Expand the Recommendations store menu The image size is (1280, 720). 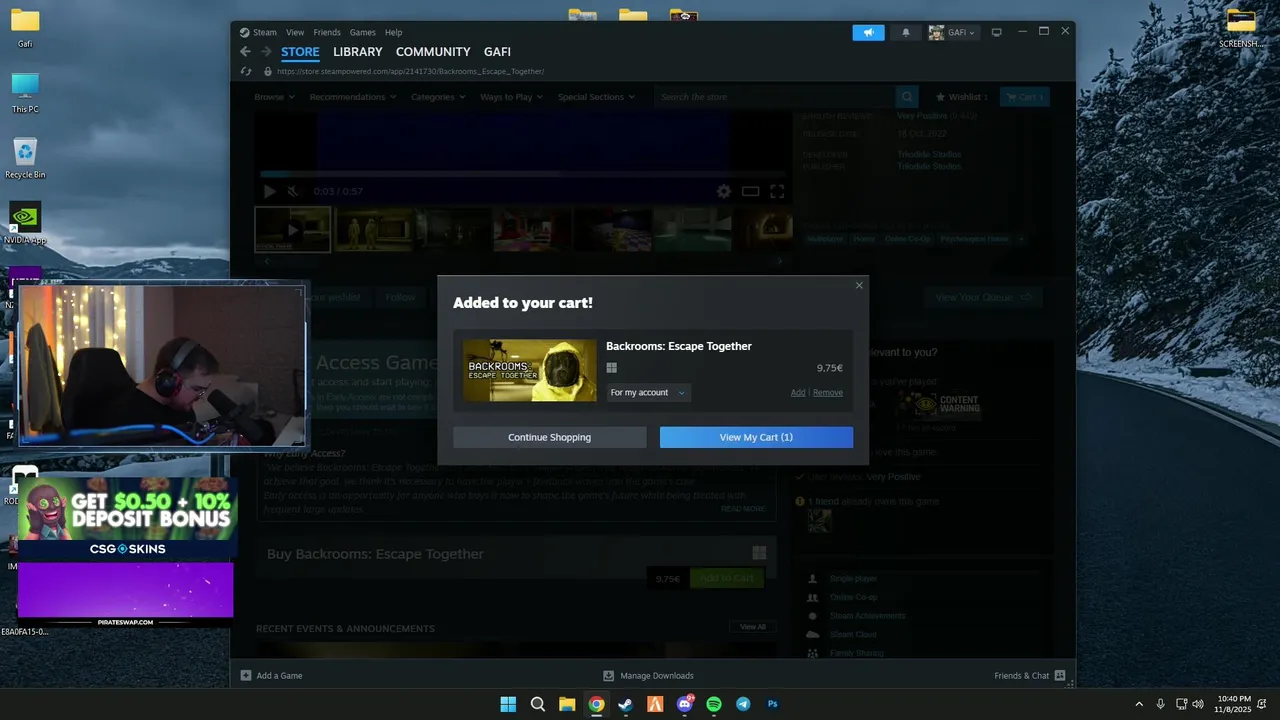tap(352, 97)
